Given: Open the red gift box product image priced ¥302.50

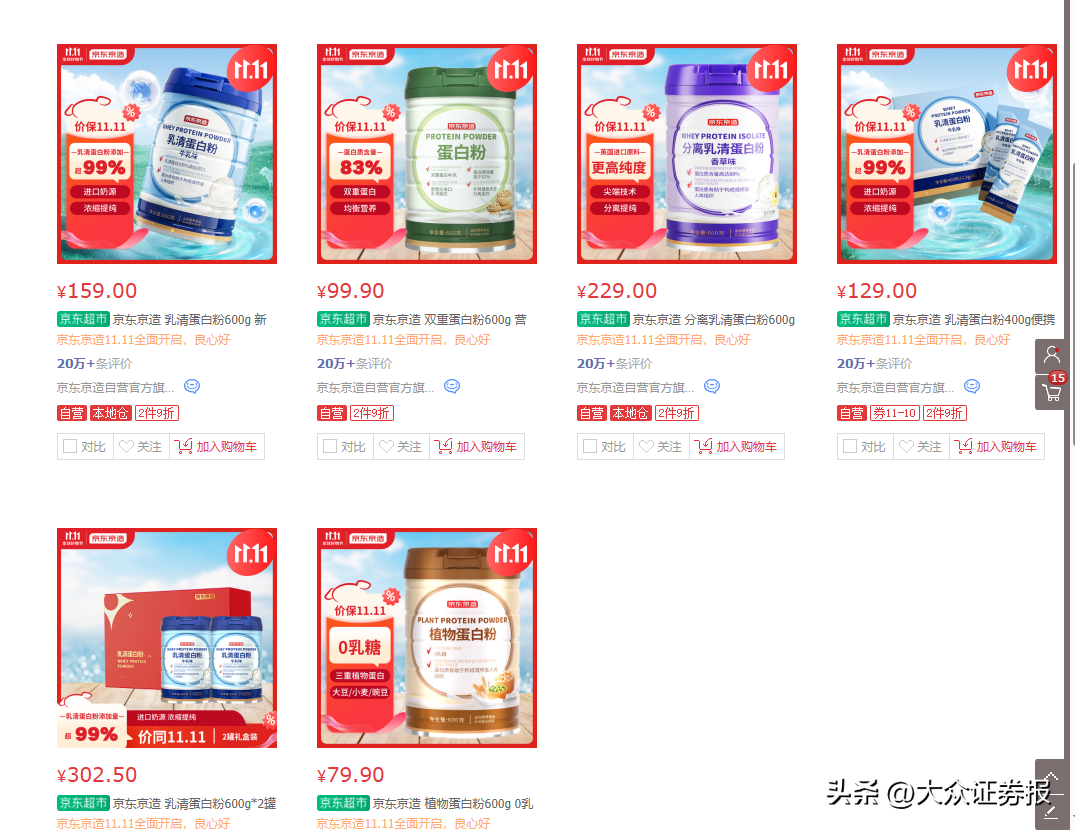Looking at the screenshot, I should click(167, 638).
